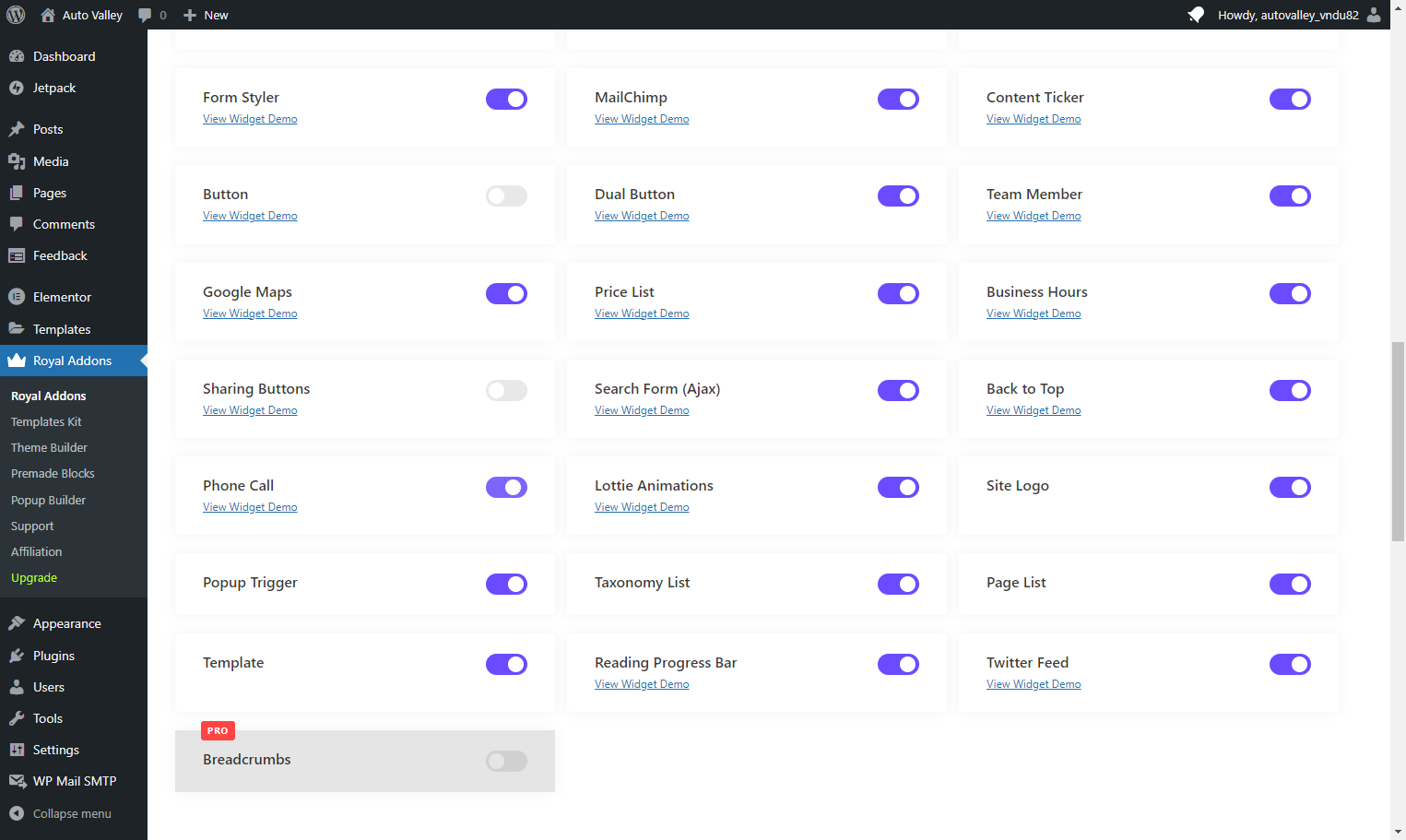Image resolution: width=1406 pixels, height=840 pixels.
Task: Click the Plugins plug icon
Action: [x=17, y=656]
